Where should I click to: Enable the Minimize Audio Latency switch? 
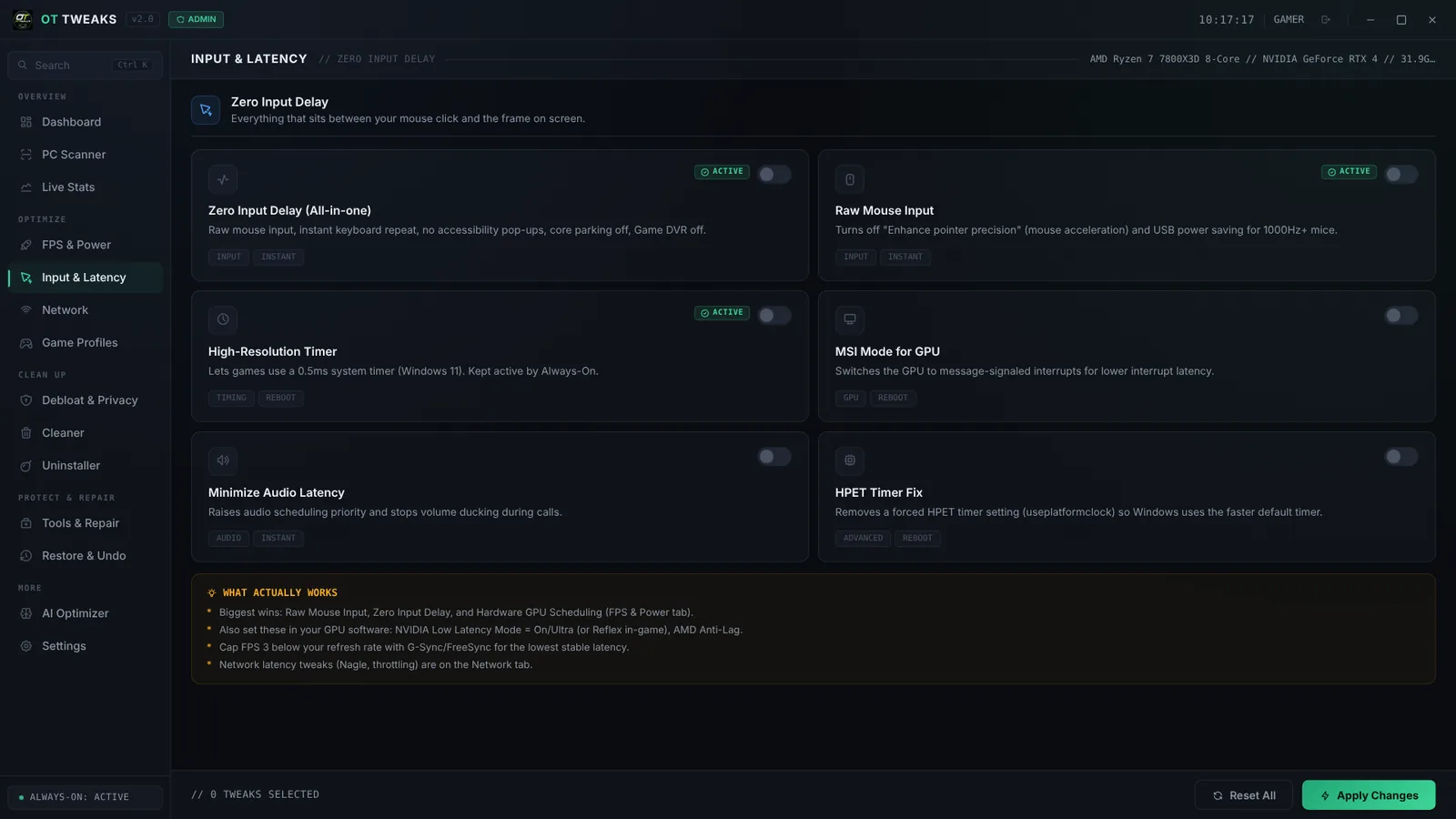774,456
